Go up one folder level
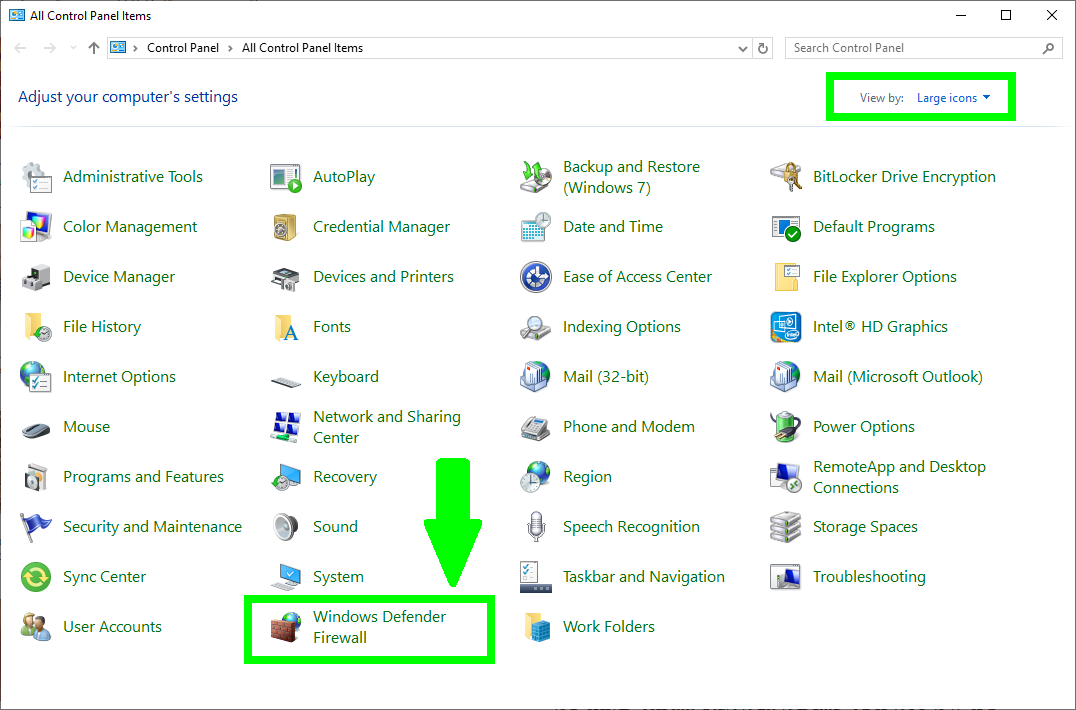 (94, 48)
